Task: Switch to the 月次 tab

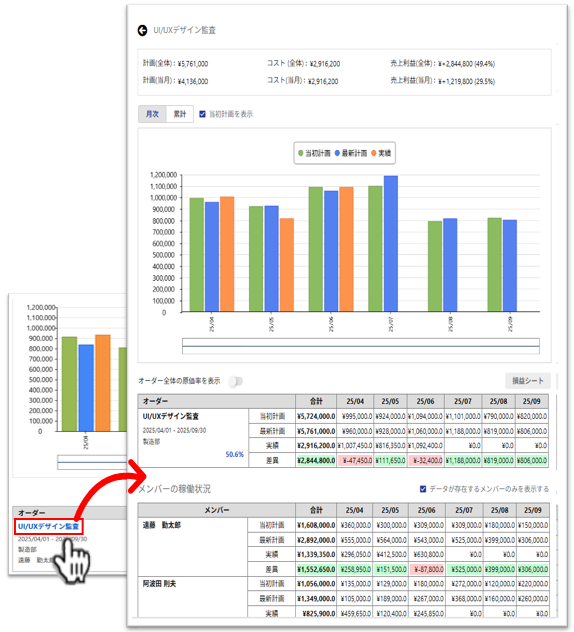Action: click(x=152, y=114)
